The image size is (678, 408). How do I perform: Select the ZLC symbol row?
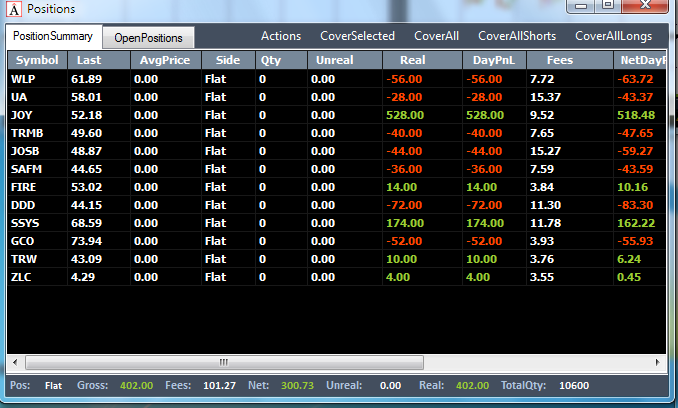pos(336,277)
